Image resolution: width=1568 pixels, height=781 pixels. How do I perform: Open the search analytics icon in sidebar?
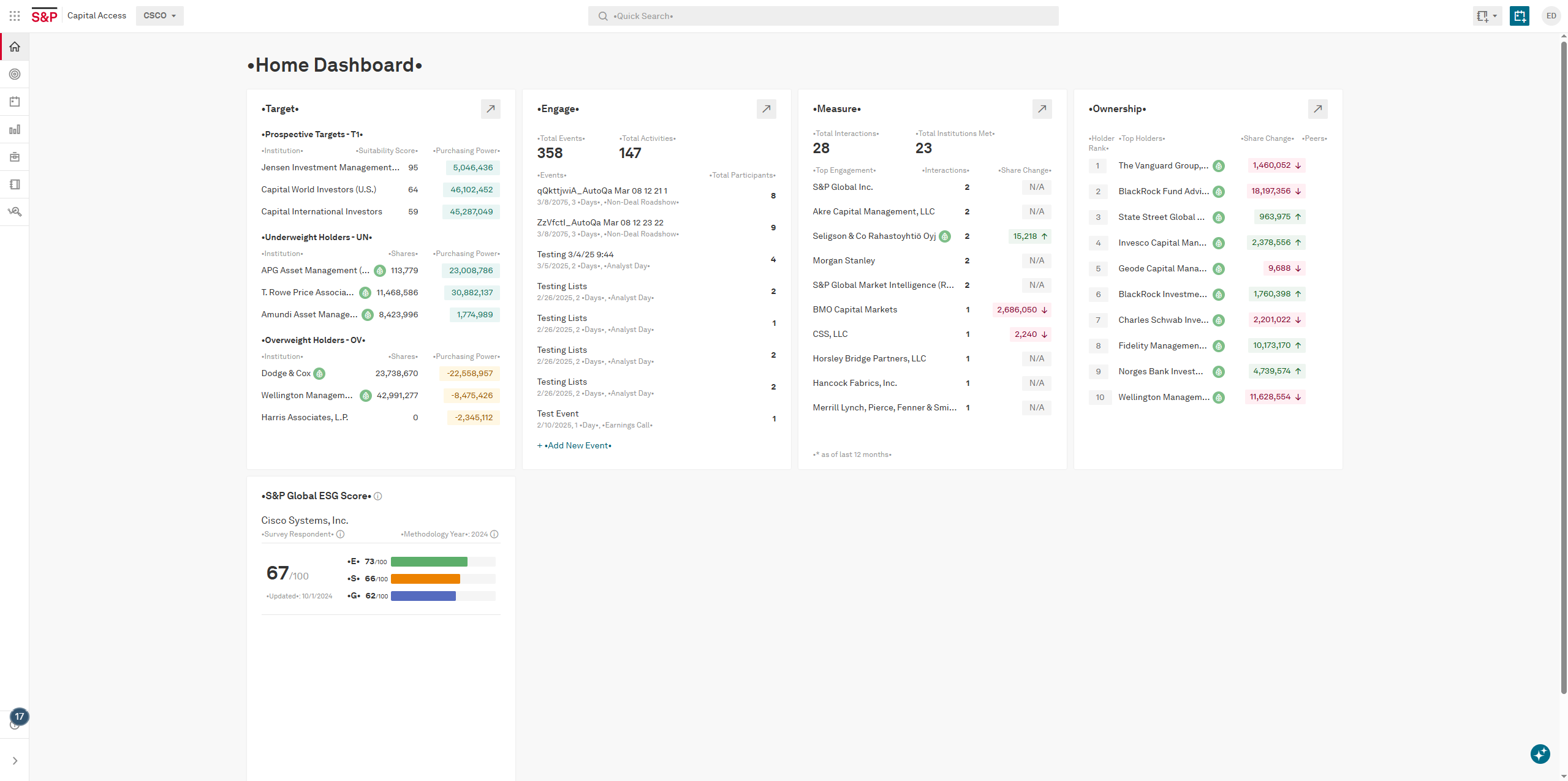pos(15,212)
